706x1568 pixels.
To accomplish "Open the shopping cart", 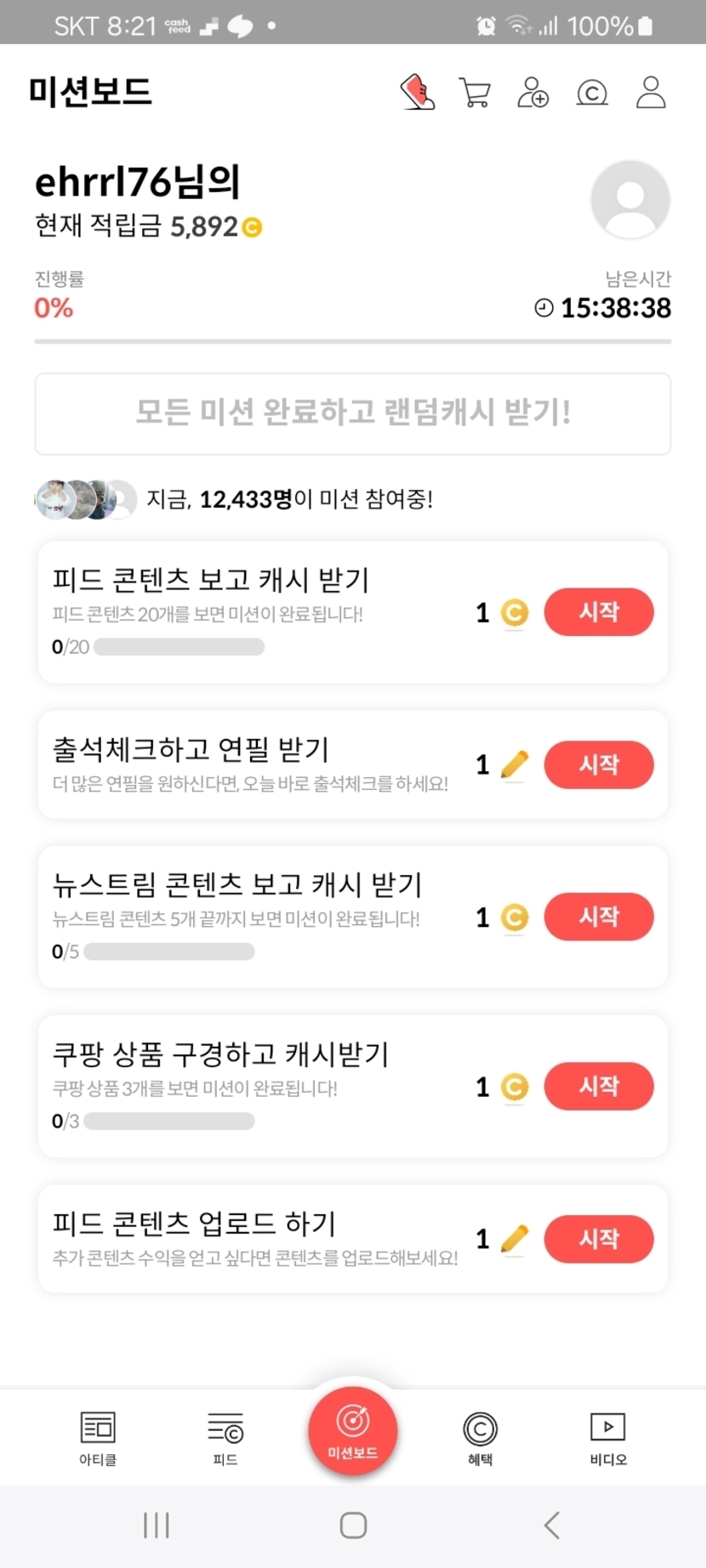I will [x=475, y=92].
